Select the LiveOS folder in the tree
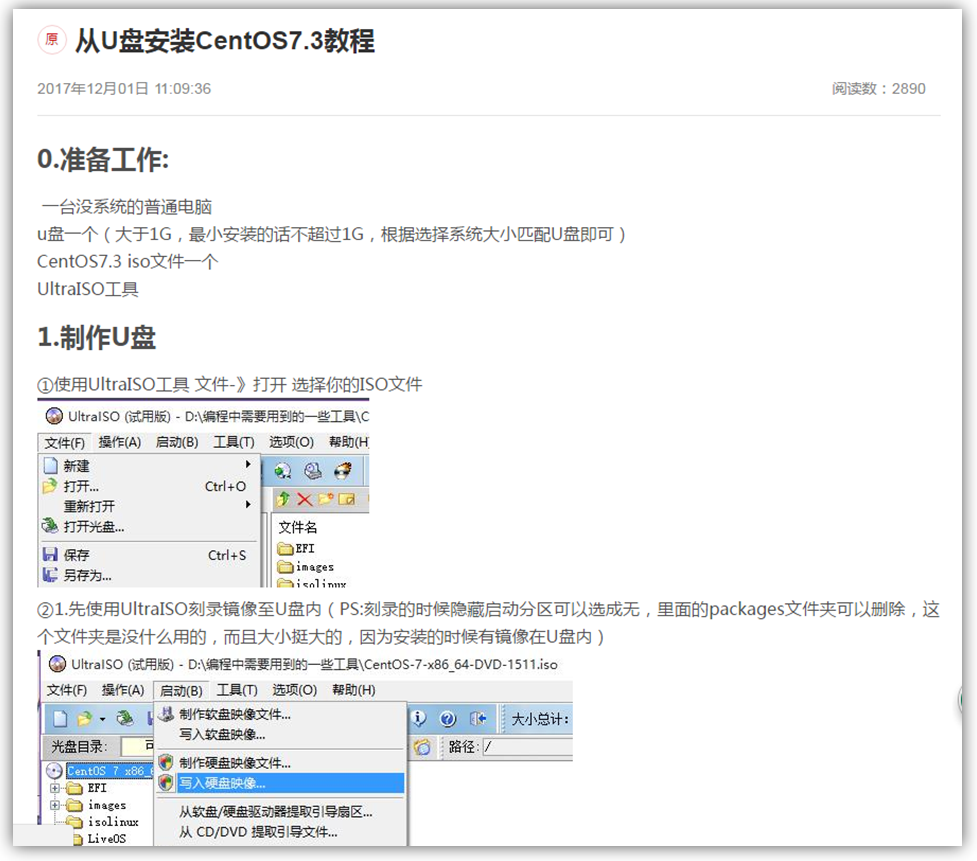The width and height of the screenshot is (977, 861). [x=101, y=839]
